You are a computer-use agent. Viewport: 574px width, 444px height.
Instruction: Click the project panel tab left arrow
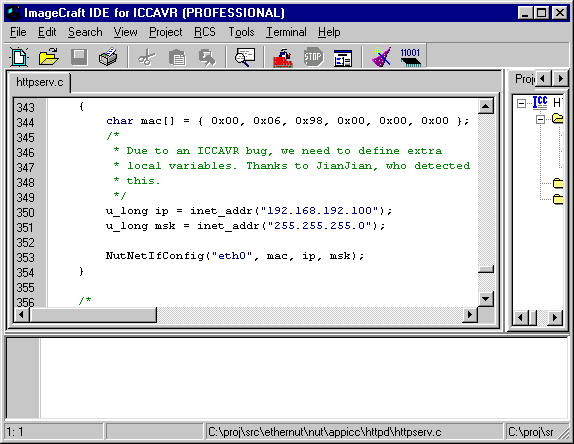point(543,79)
